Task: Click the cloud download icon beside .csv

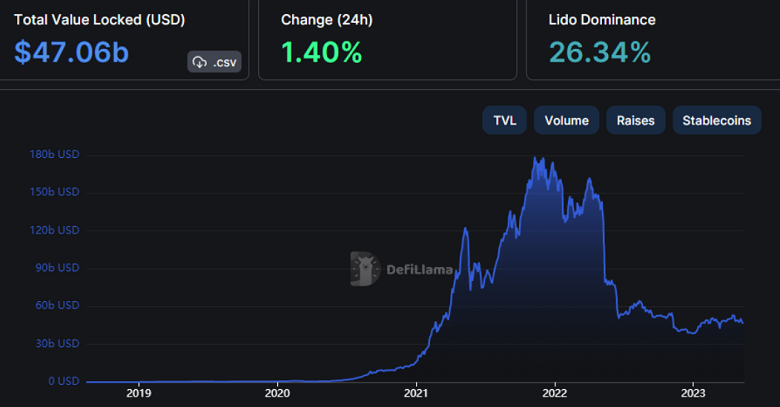Action: tap(200, 62)
